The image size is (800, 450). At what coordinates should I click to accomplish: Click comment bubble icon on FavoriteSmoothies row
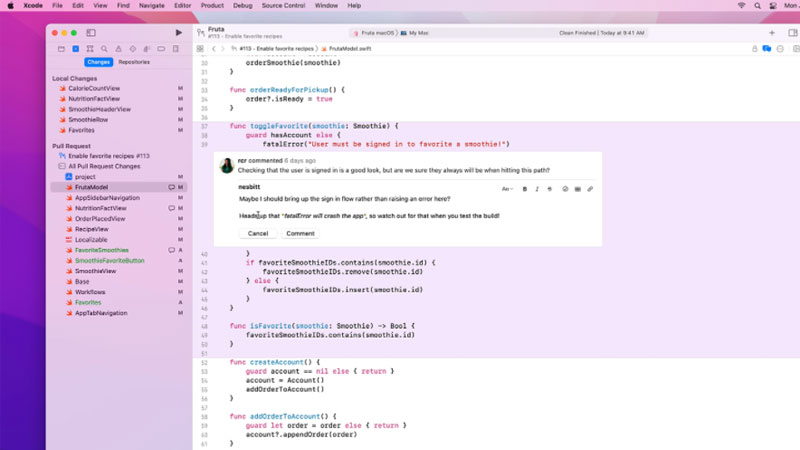point(171,250)
